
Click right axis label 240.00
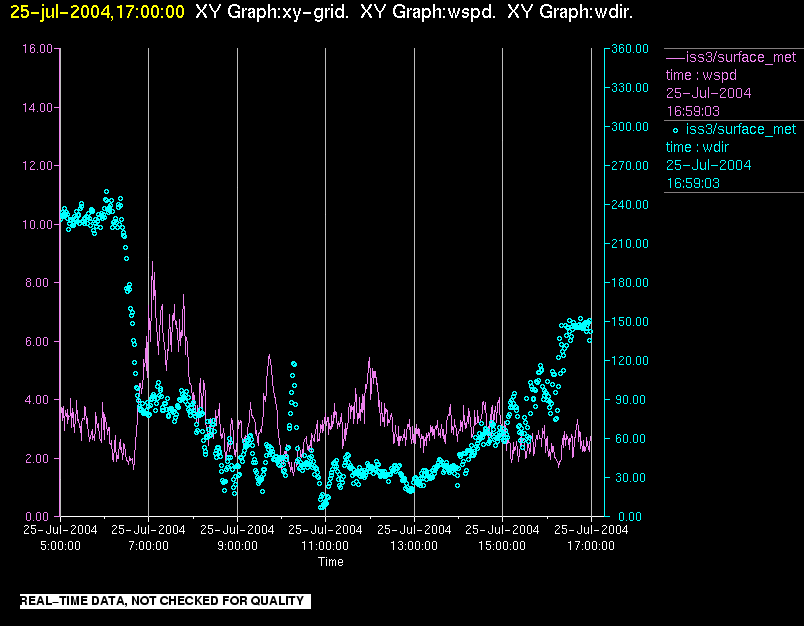click(x=630, y=205)
